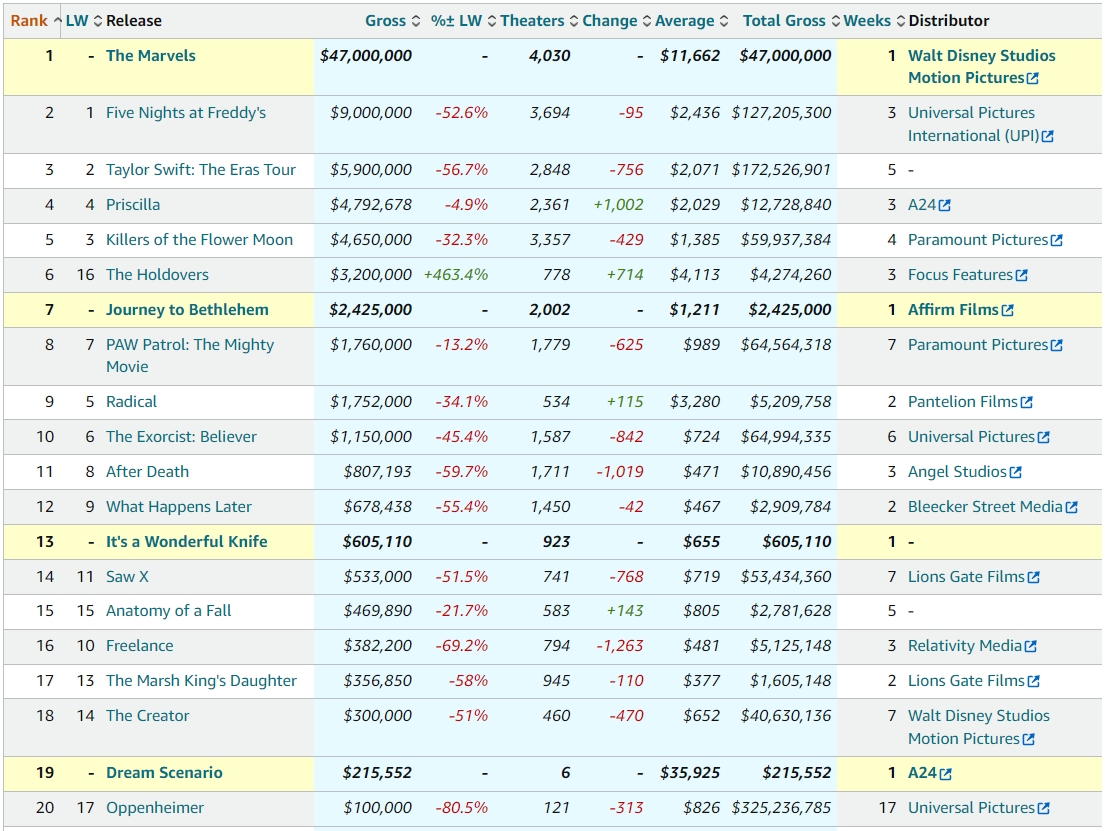Sort by Weeks column header

point(874,21)
